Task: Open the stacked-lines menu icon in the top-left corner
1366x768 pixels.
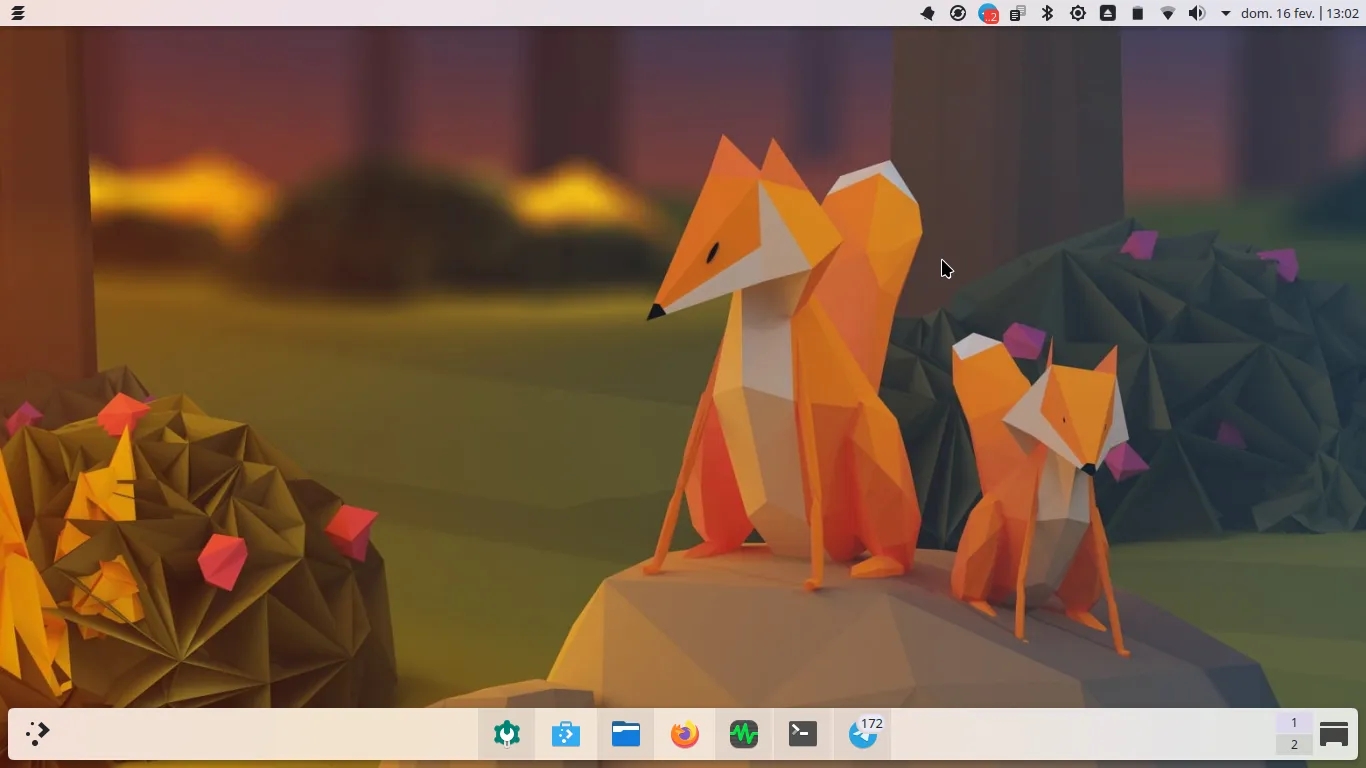Action: (x=17, y=13)
